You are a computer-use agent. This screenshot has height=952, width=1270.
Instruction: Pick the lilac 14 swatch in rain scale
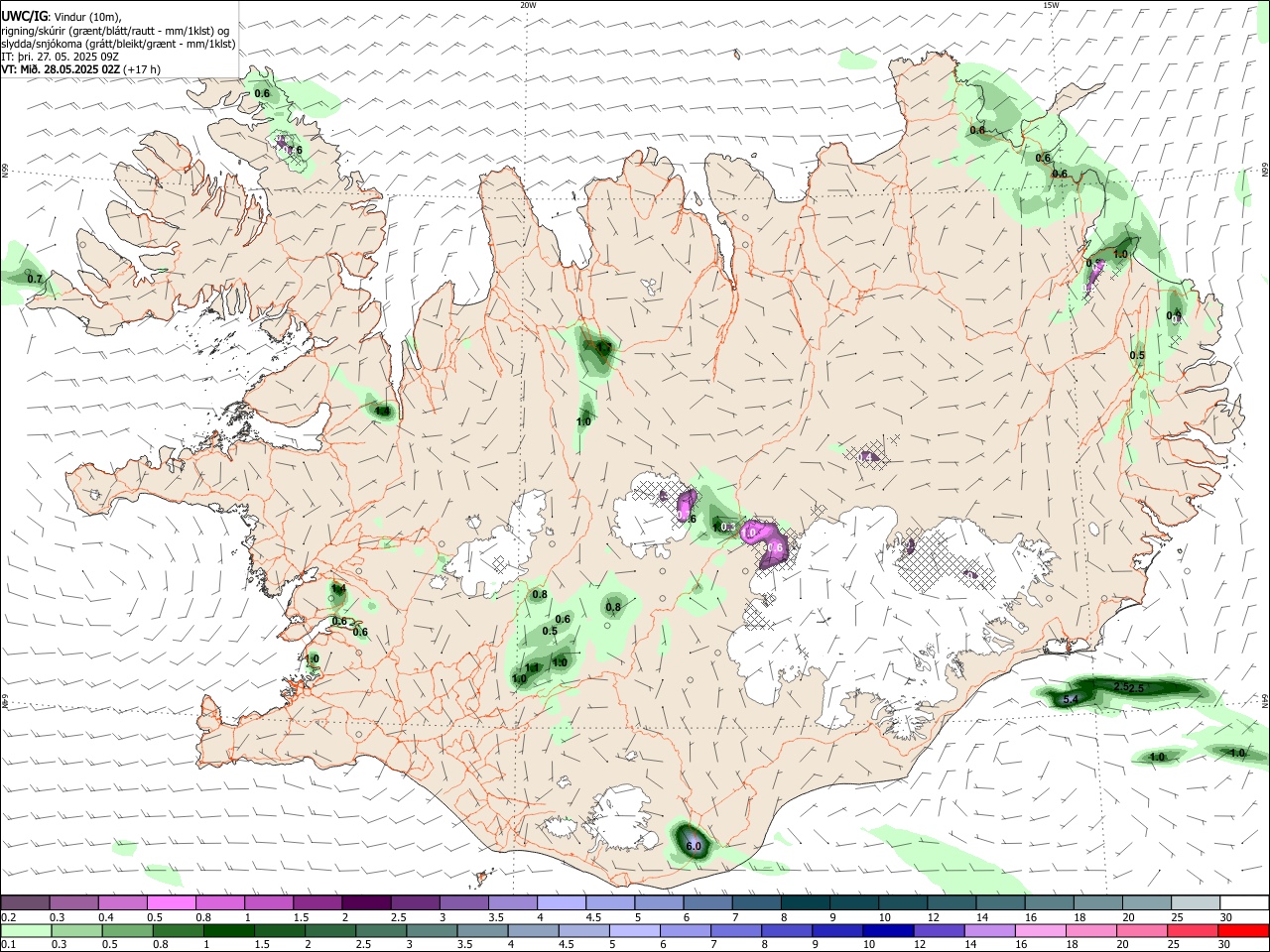[x=987, y=930]
